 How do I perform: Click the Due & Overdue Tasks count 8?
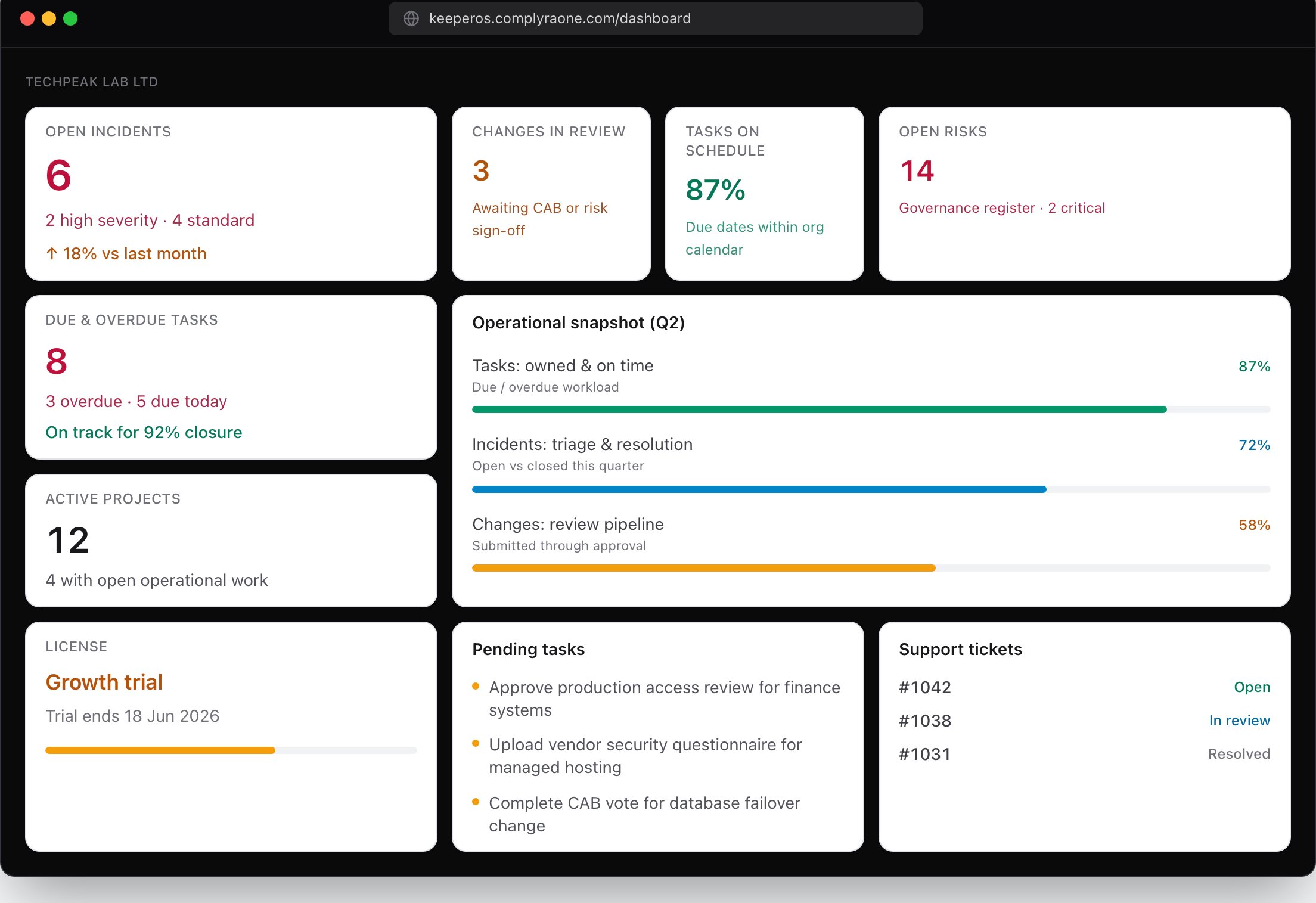pos(57,361)
